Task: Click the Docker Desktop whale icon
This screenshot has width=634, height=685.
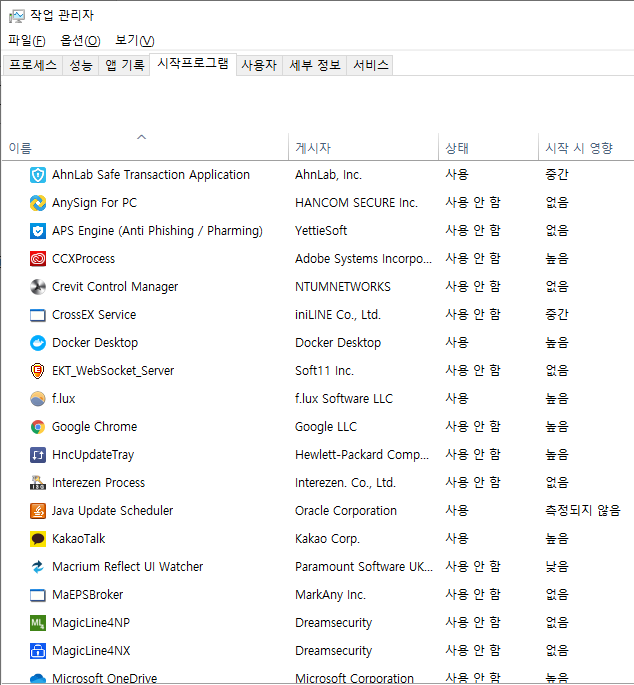Action: [x=38, y=343]
